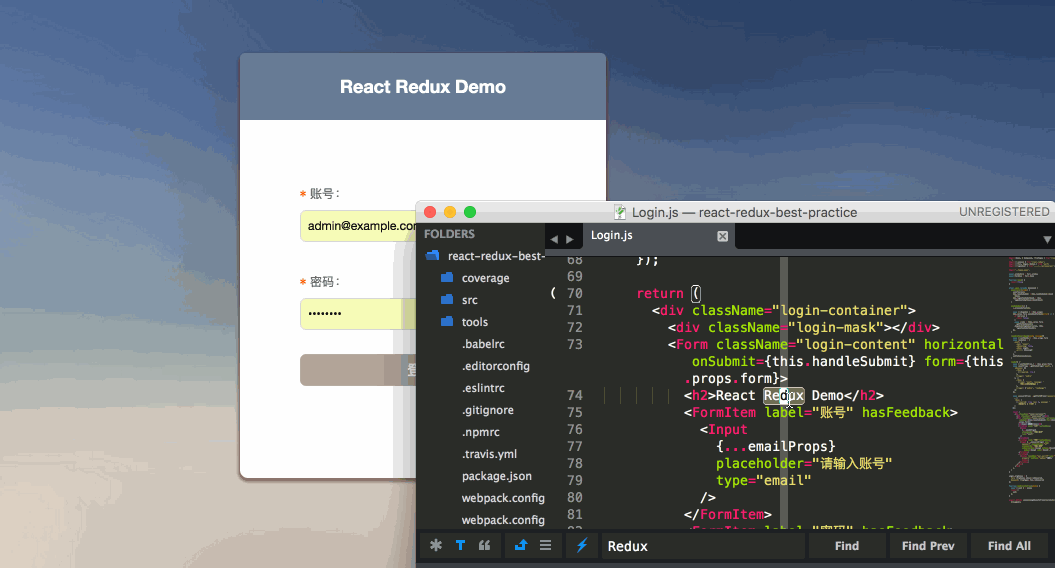Close the Sublime Text window
Screen dimensions: 1055x568
[x=430, y=212]
